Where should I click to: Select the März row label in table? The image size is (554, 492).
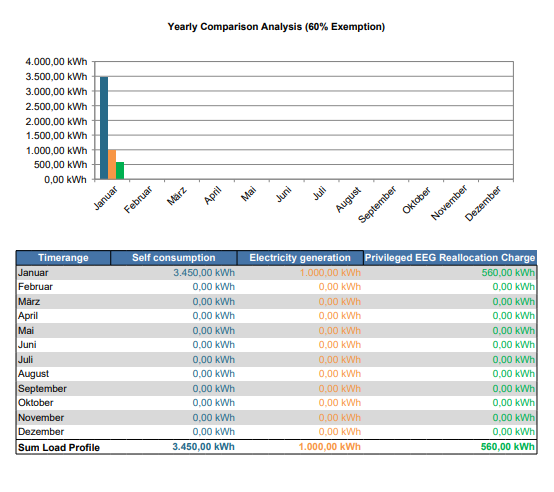pyautogui.click(x=29, y=302)
